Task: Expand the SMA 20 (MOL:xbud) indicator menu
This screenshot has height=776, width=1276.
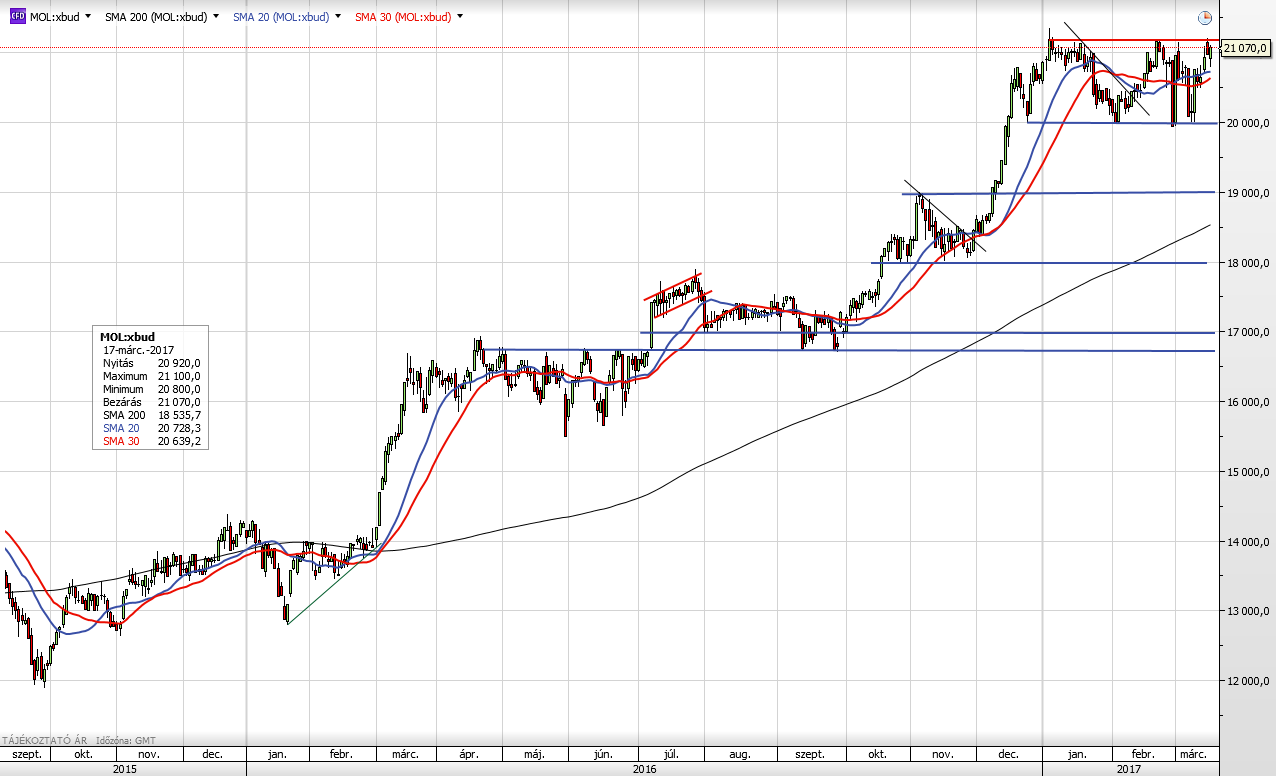Action: pyautogui.click(x=338, y=17)
